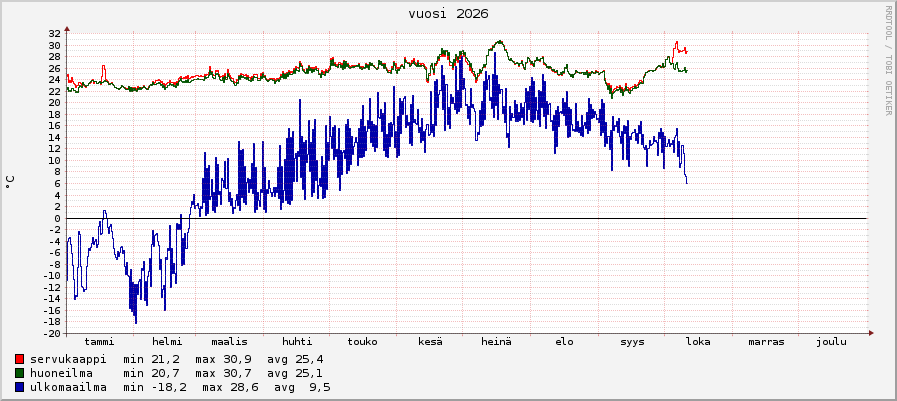Image resolution: width=897 pixels, height=401 pixels.
Task: Click the 'elo' month label
Action: coord(564,342)
